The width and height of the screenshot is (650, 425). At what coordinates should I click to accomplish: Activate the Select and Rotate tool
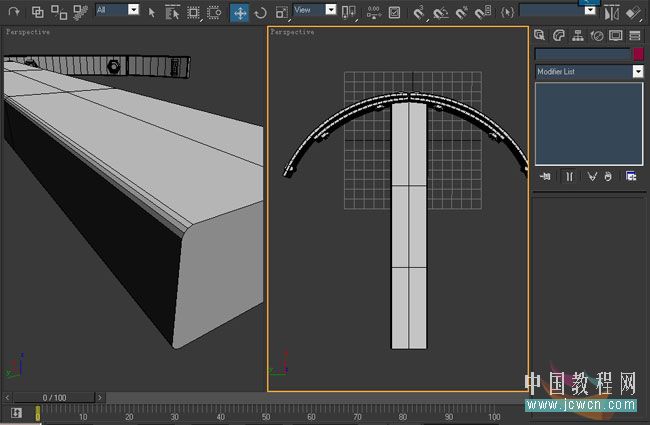tap(260, 13)
